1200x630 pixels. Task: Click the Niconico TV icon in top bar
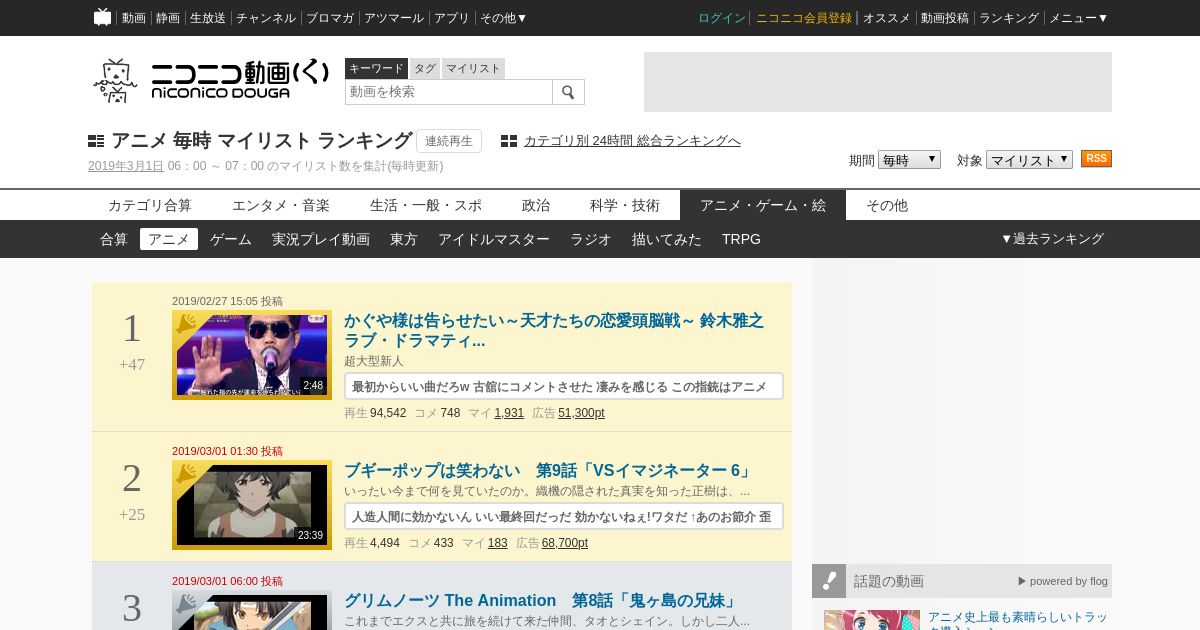[x=102, y=17]
